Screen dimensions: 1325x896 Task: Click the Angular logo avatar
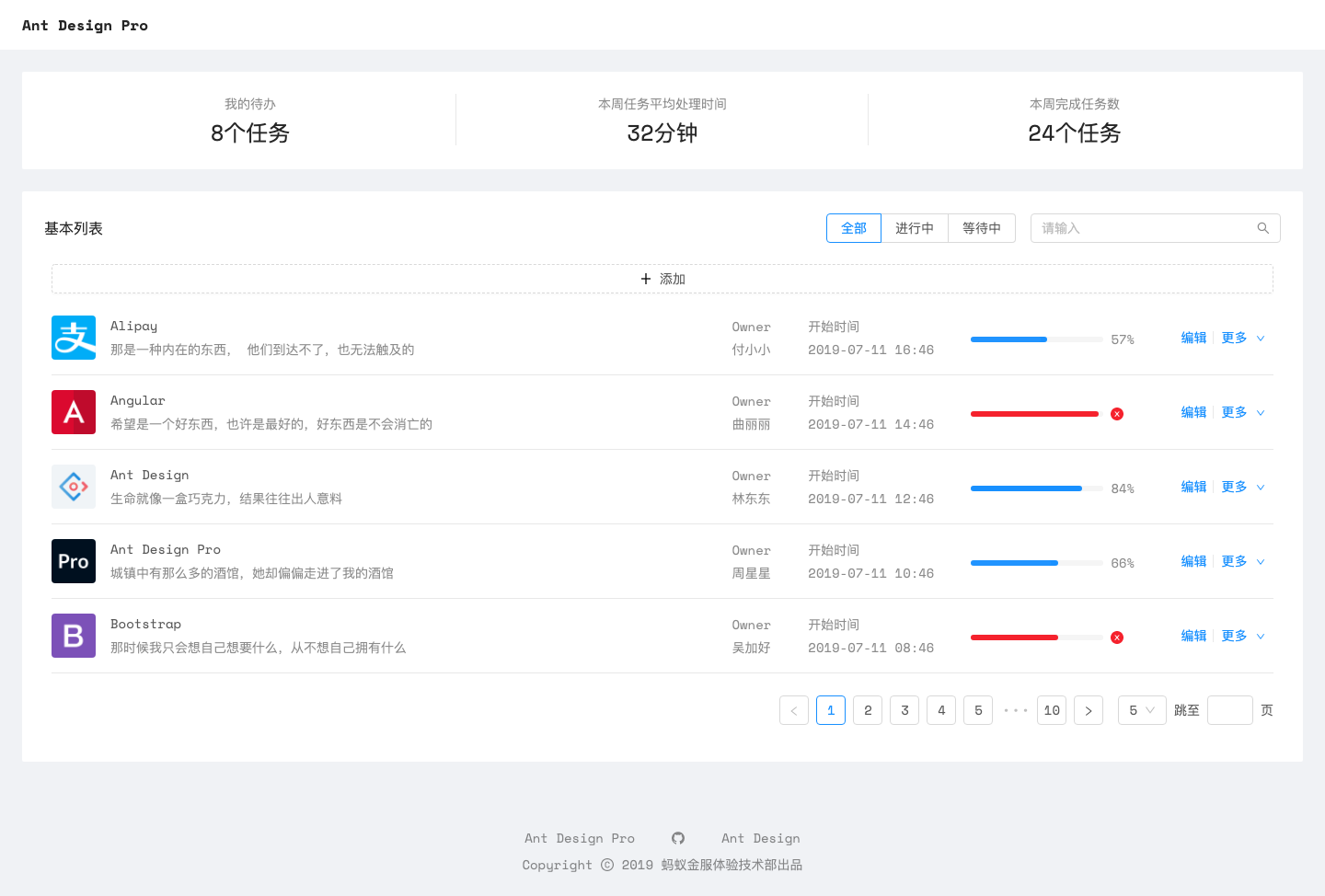pyautogui.click(x=74, y=412)
